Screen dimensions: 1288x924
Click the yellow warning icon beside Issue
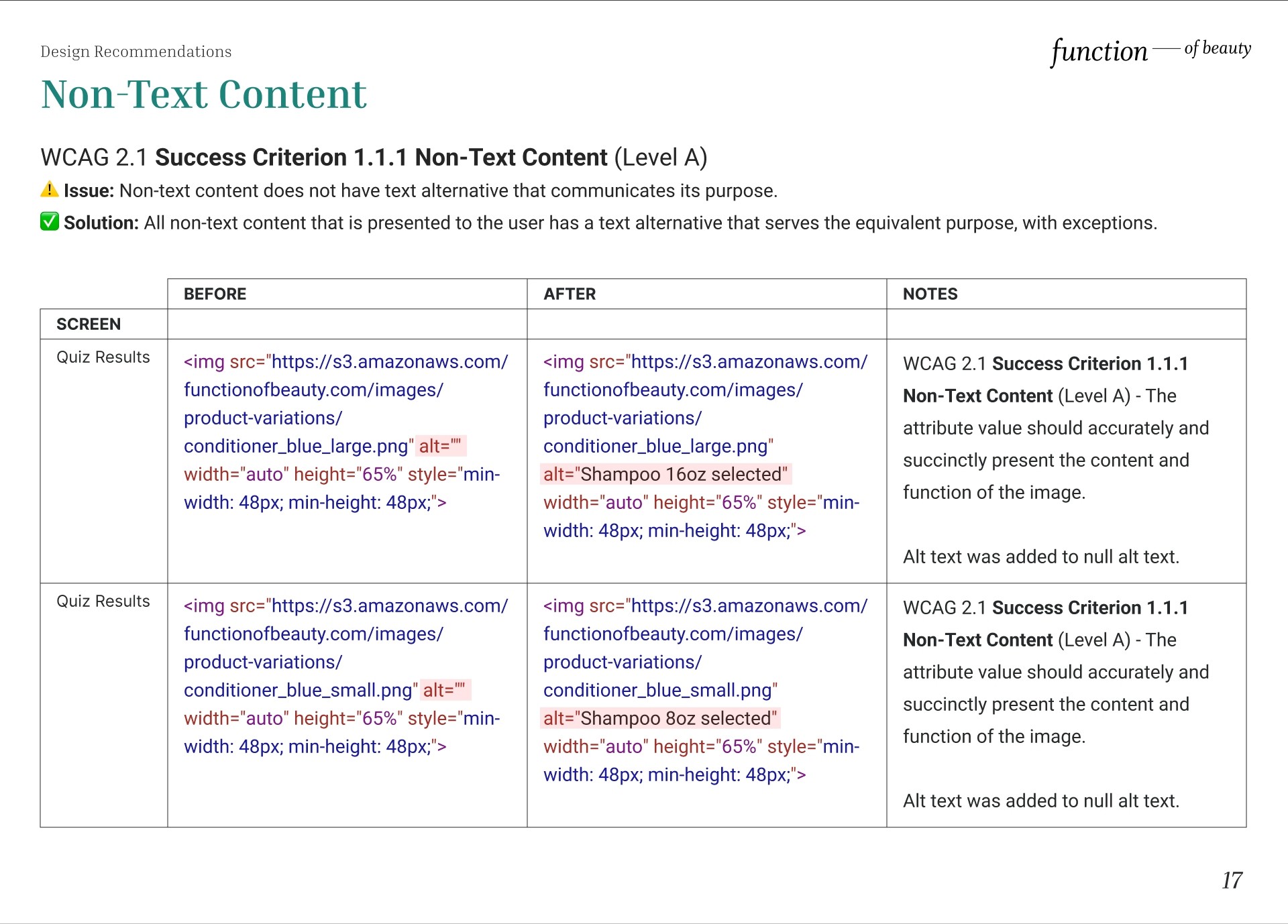pos(50,190)
